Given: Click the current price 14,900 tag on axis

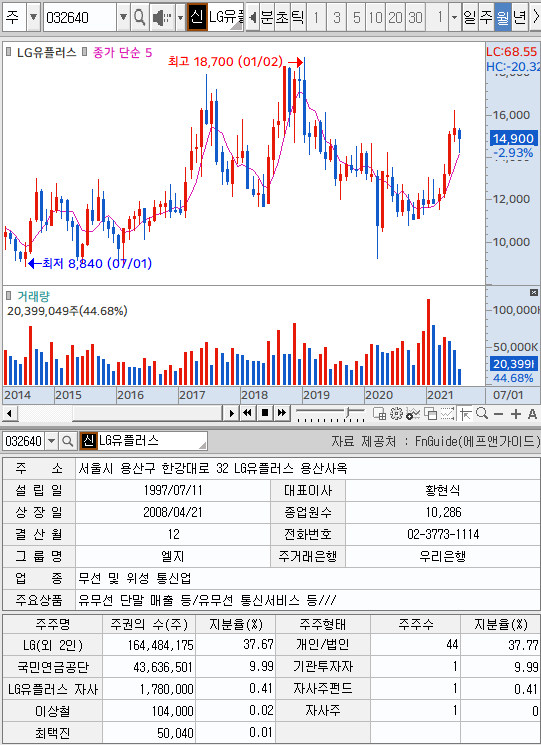Looking at the screenshot, I should coord(513,138).
